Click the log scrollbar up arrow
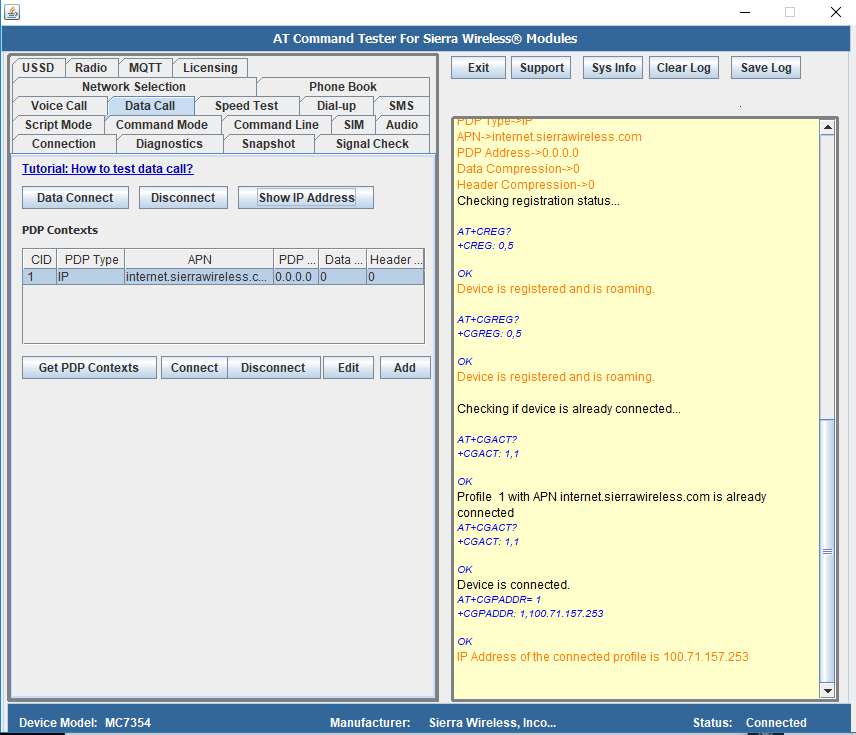The width and height of the screenshot is (856, 735). (828, 127)
